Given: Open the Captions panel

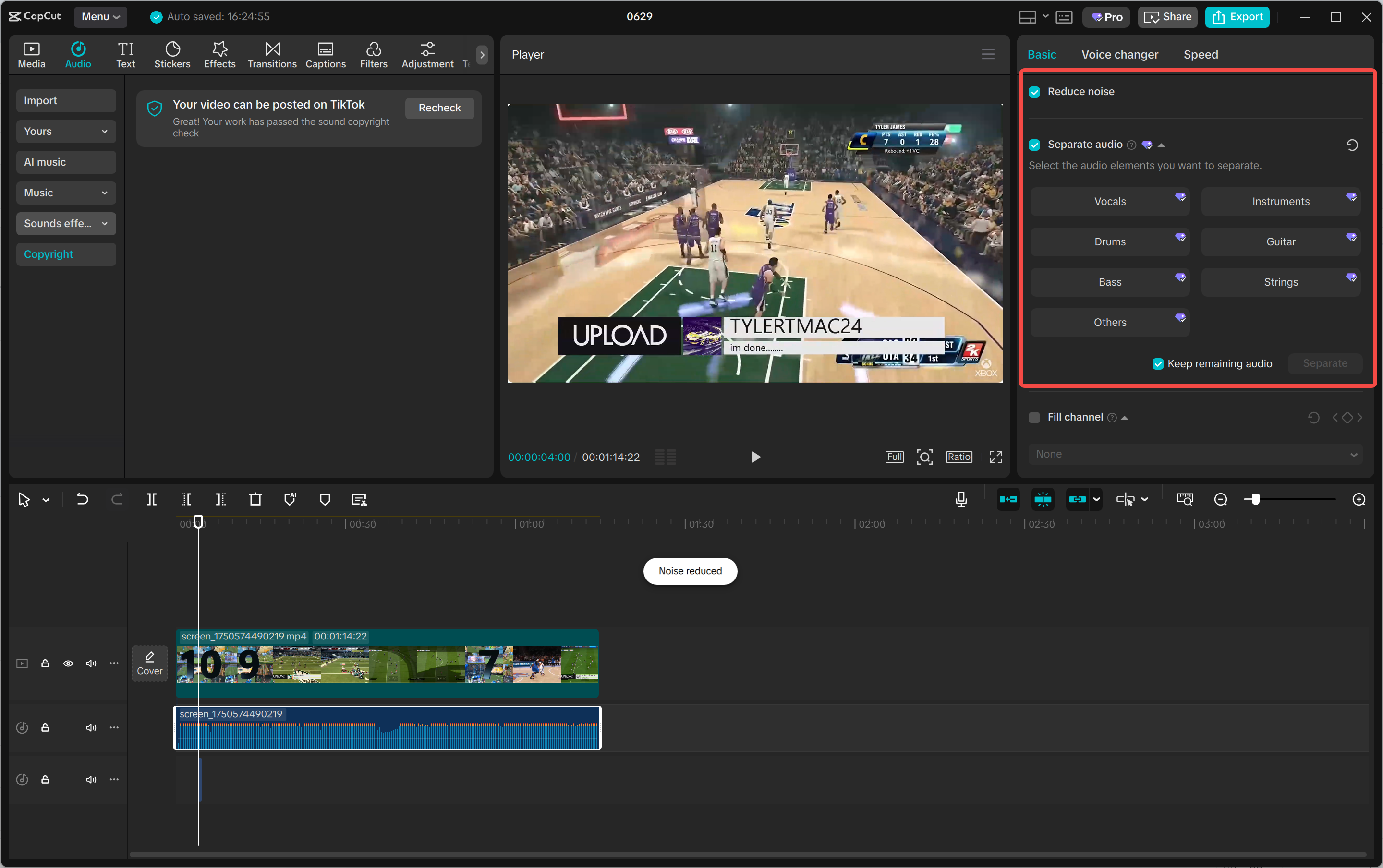Looking at the screenshot, I should click(x=325, y=54).
